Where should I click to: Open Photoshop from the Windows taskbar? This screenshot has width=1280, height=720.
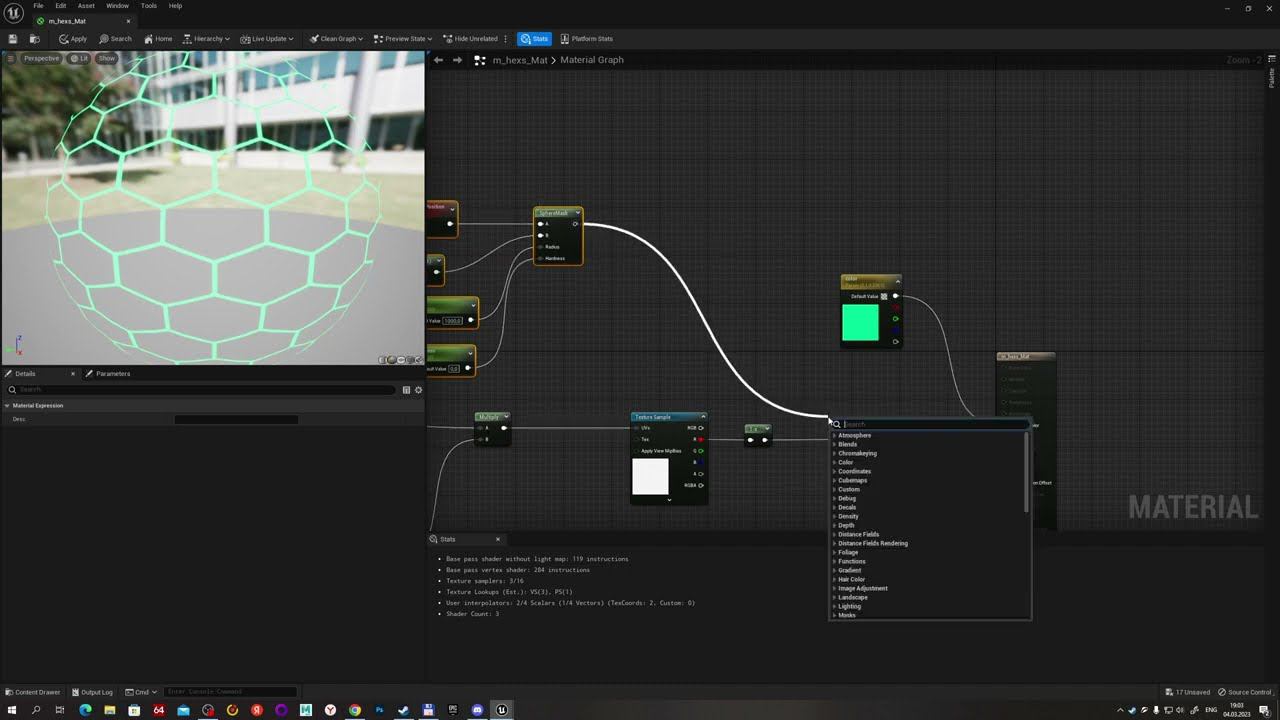click(379, 710)
